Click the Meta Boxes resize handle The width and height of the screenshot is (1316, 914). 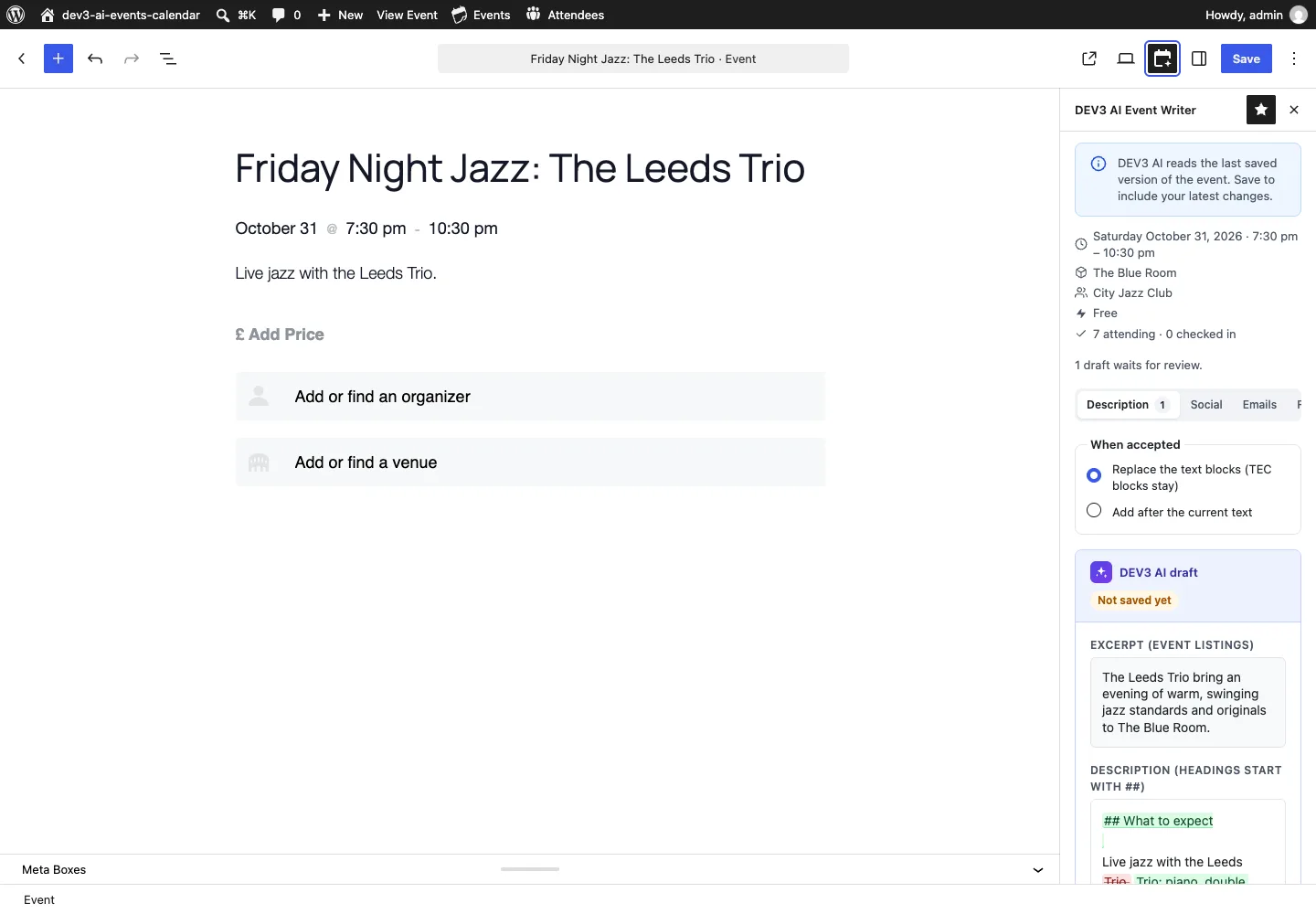(530, 869)
